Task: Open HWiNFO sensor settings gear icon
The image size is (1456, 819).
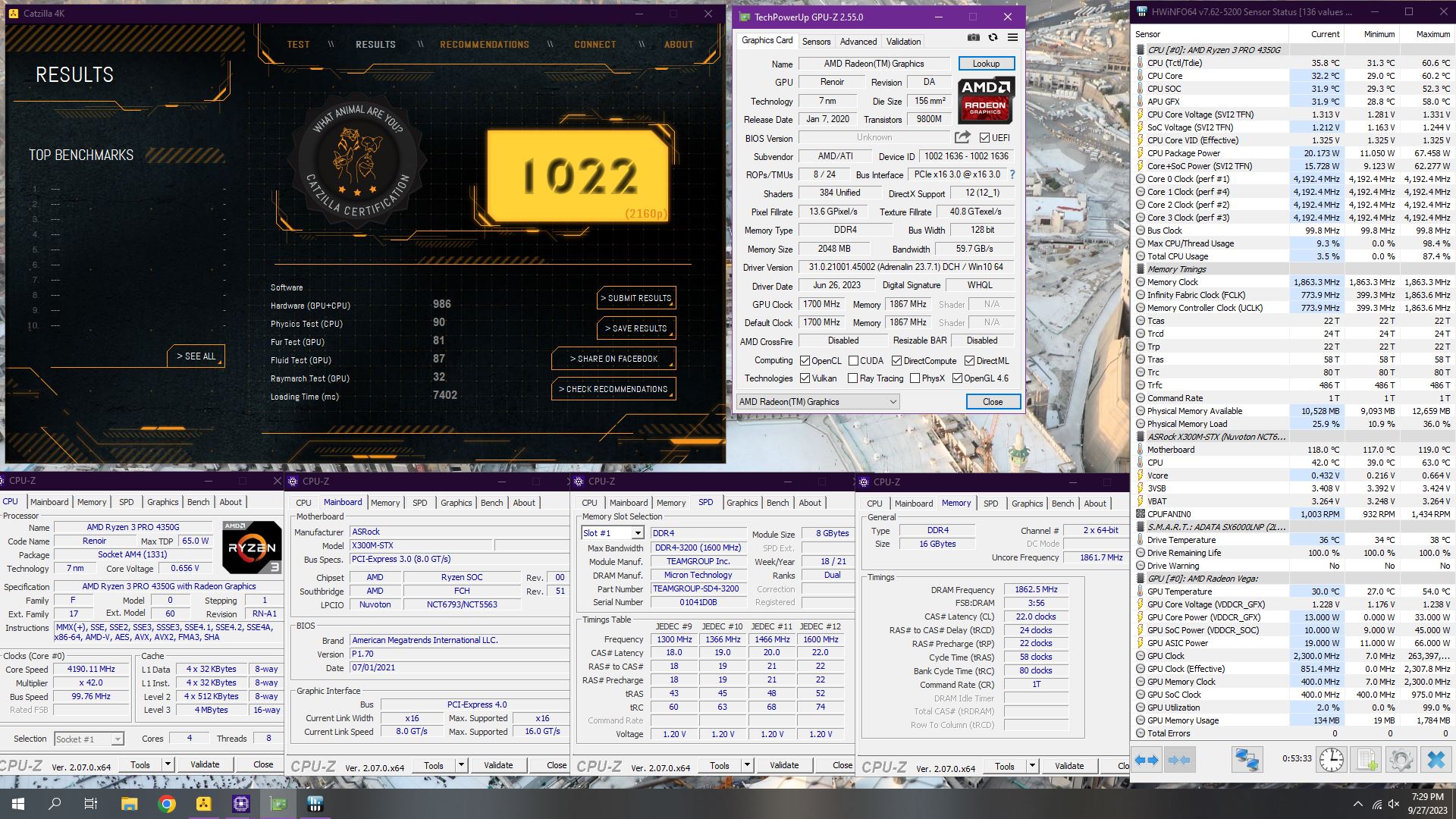Action: pyautogui.click(x=1401, y=760)
